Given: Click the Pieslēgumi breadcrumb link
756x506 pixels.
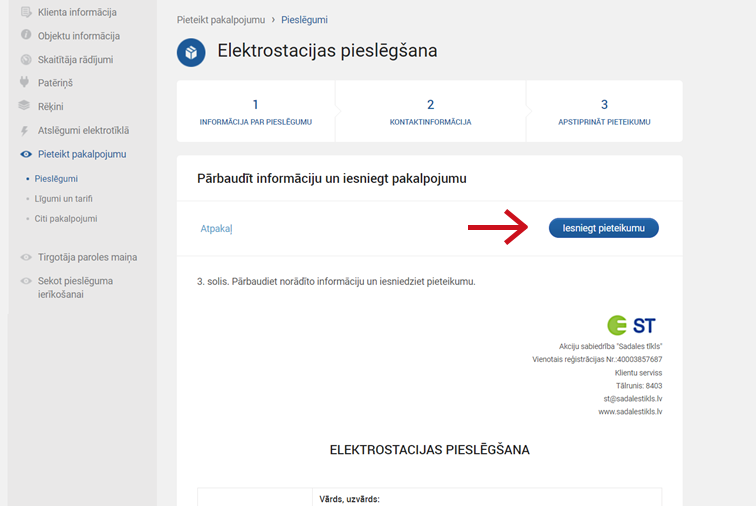Looking at the screenshot, I should point(304,20).
